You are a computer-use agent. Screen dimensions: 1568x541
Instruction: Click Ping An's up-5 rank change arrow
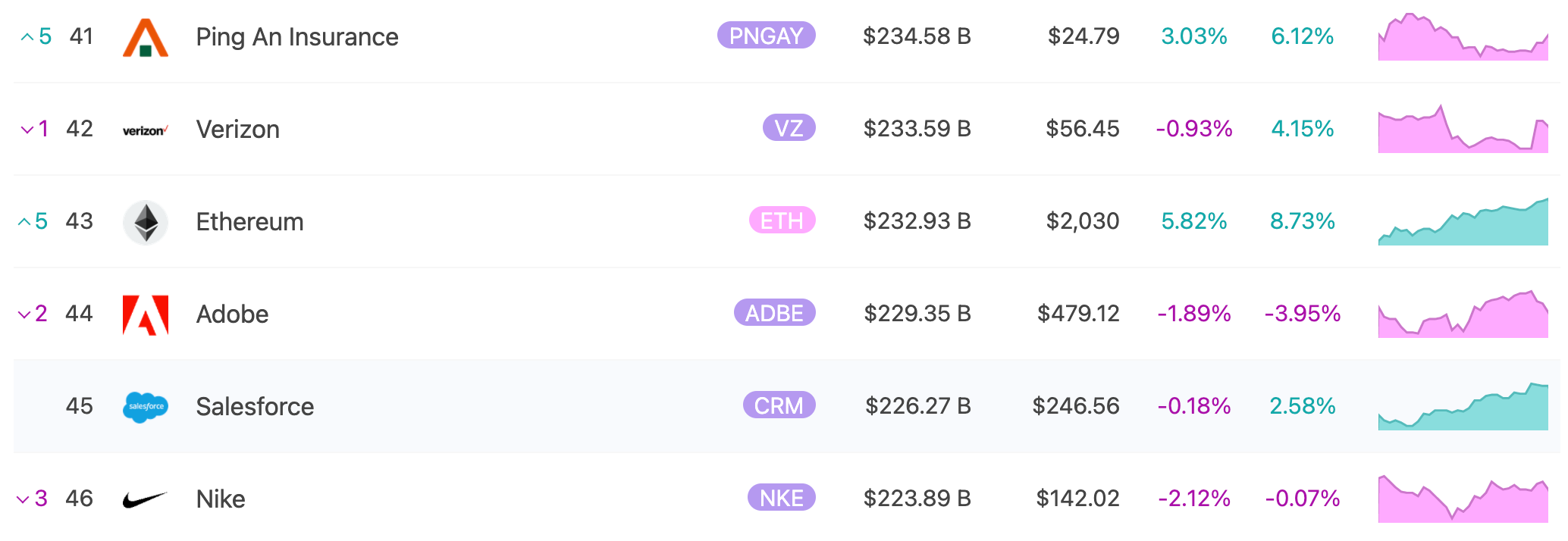click(27, 36)
